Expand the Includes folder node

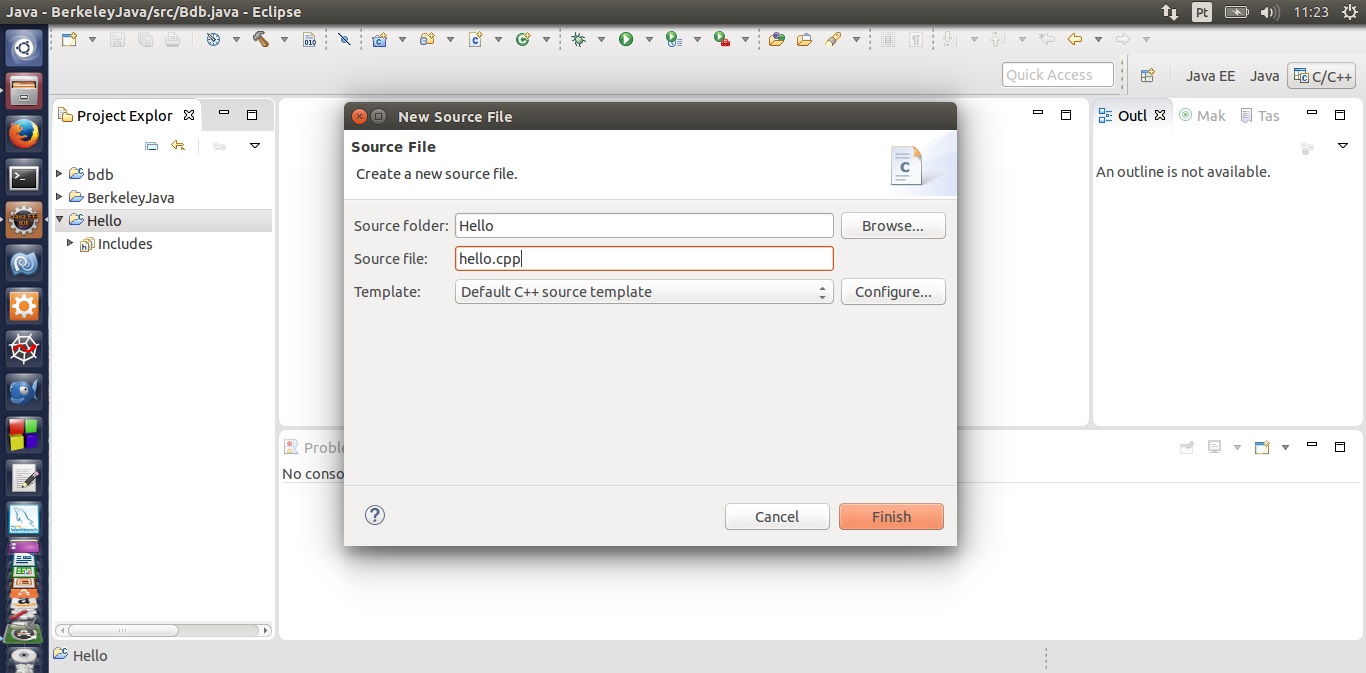[x=70, y=243]
